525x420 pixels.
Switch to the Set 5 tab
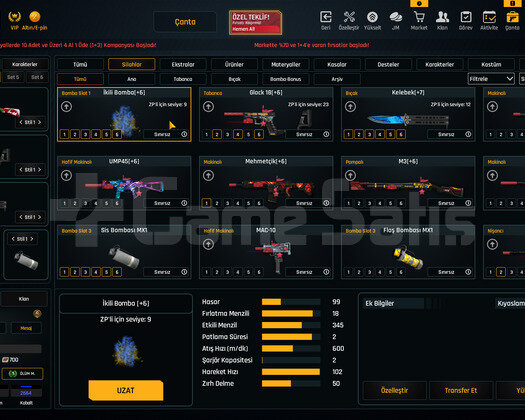[13, 77]
